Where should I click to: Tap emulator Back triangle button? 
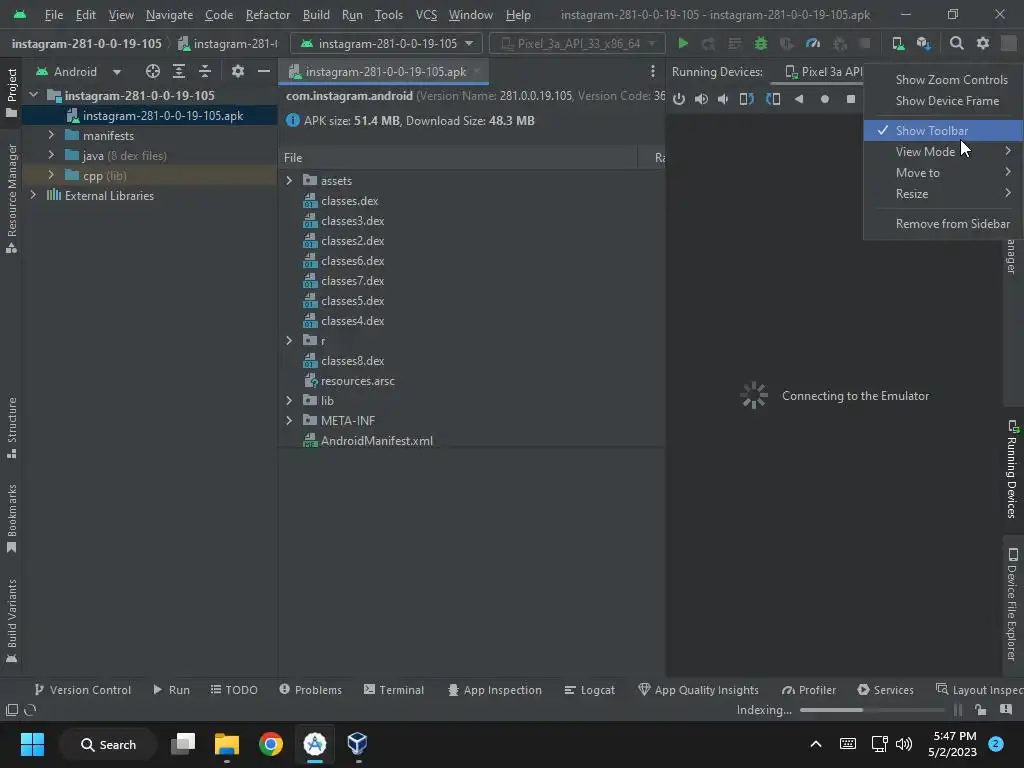pyautogui.click(x=799, y=99)
